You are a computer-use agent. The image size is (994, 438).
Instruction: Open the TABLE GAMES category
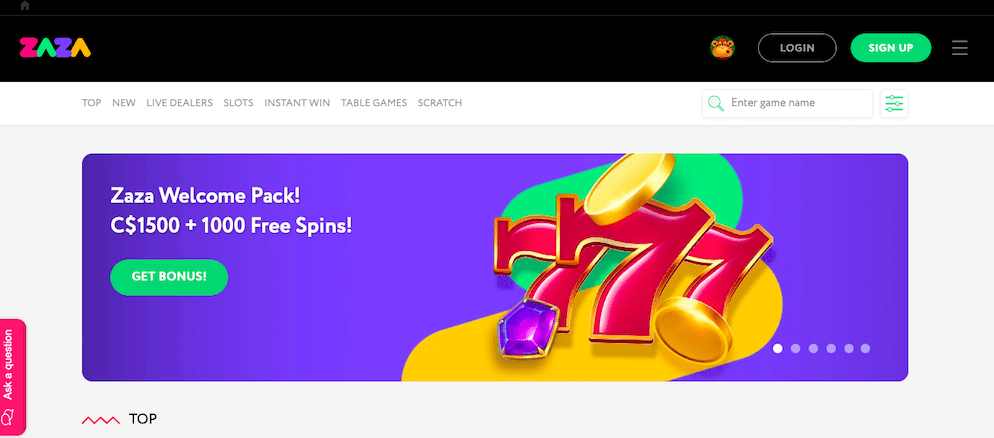pos(374,103)
